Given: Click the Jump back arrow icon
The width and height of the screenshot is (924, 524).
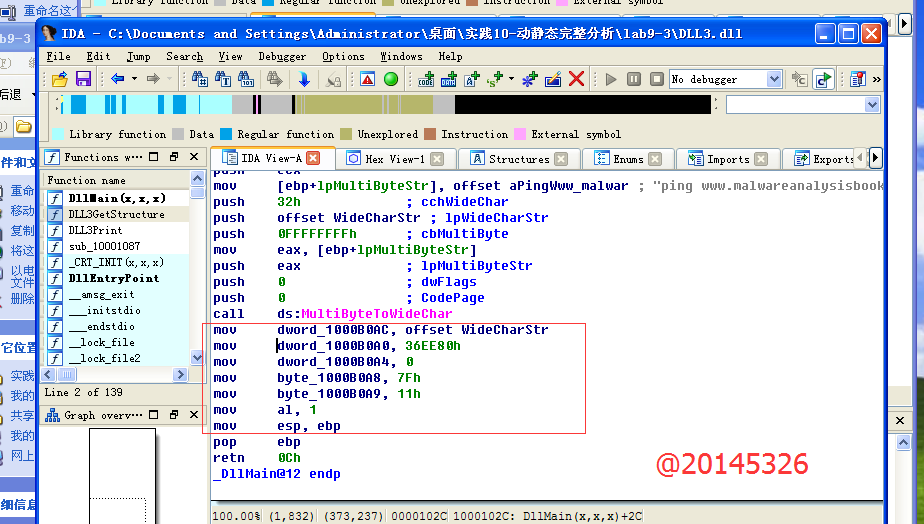Looking at the screenshot, I should [x=118, y=79].
